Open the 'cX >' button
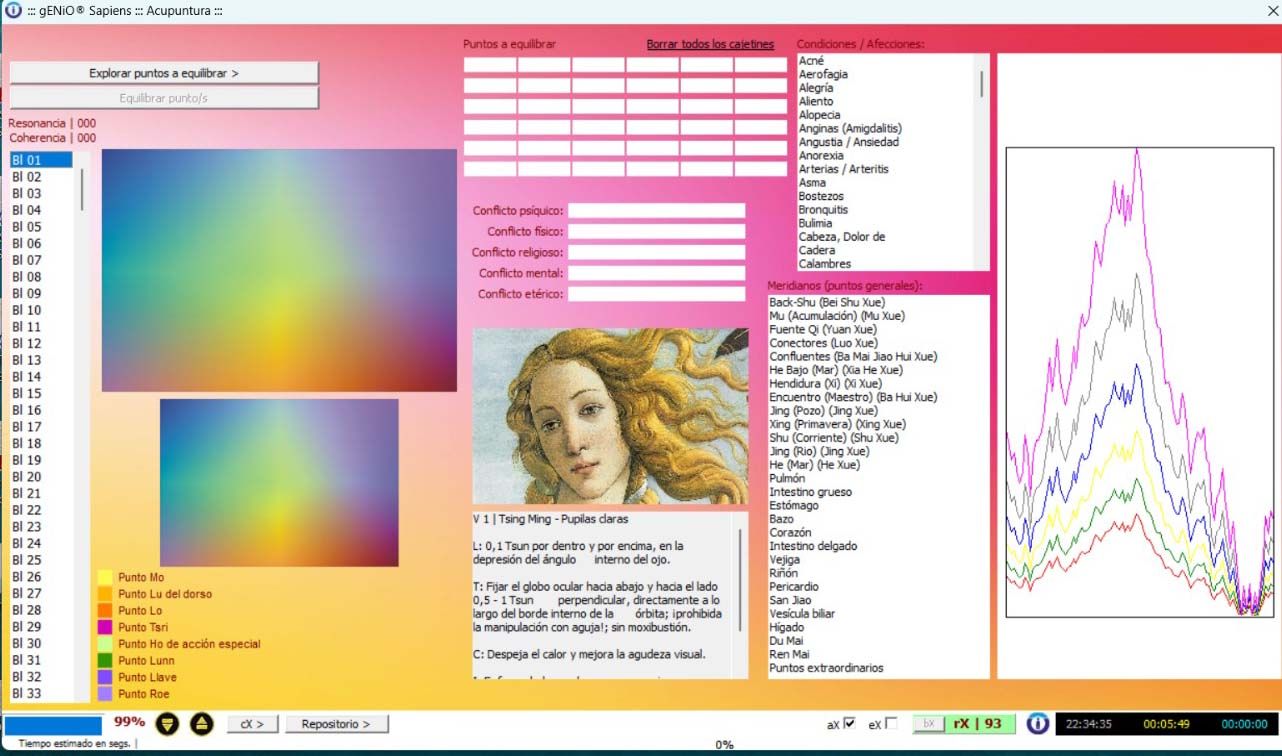 click(x=252, y=724)
